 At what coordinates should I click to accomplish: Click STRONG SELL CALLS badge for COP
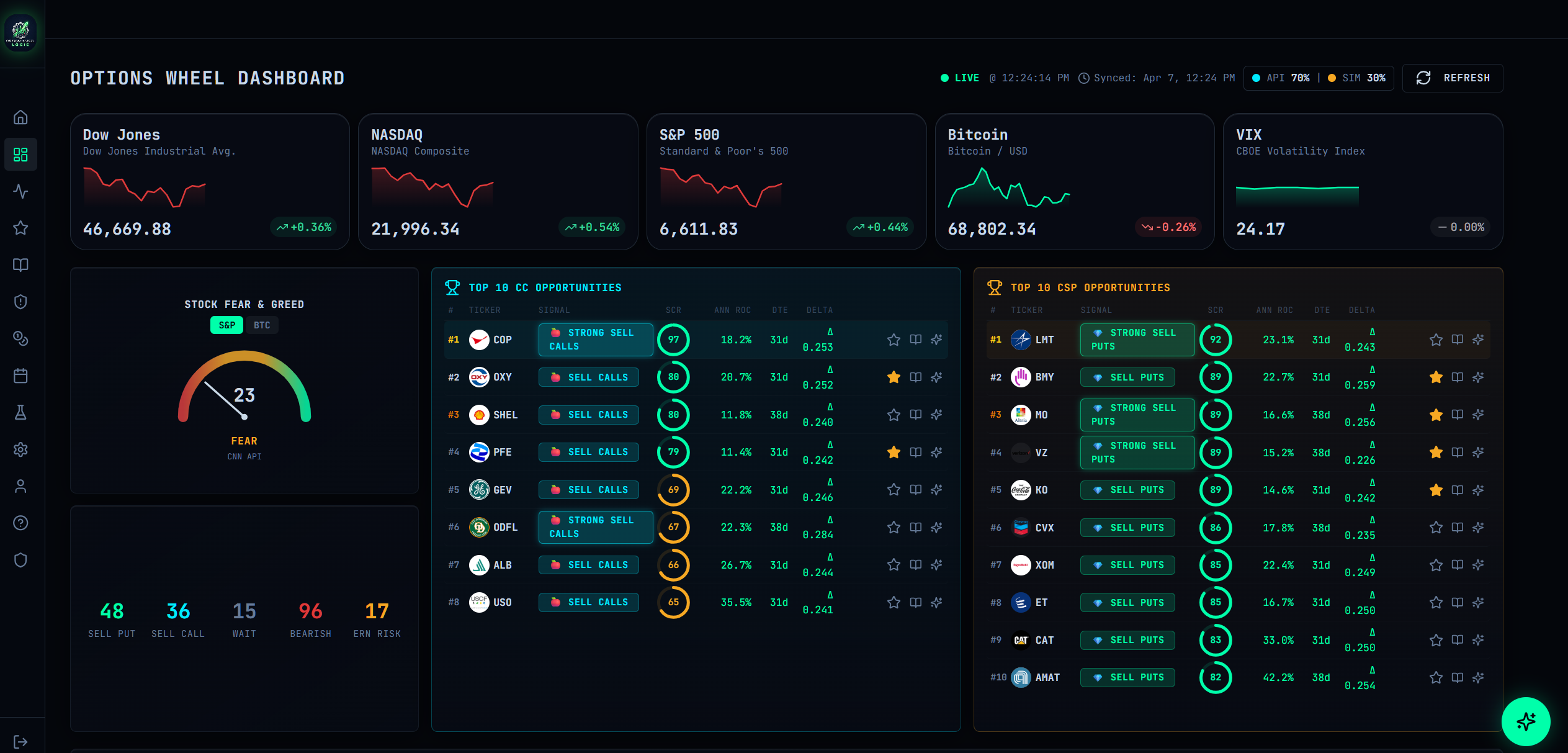point(596,340)
